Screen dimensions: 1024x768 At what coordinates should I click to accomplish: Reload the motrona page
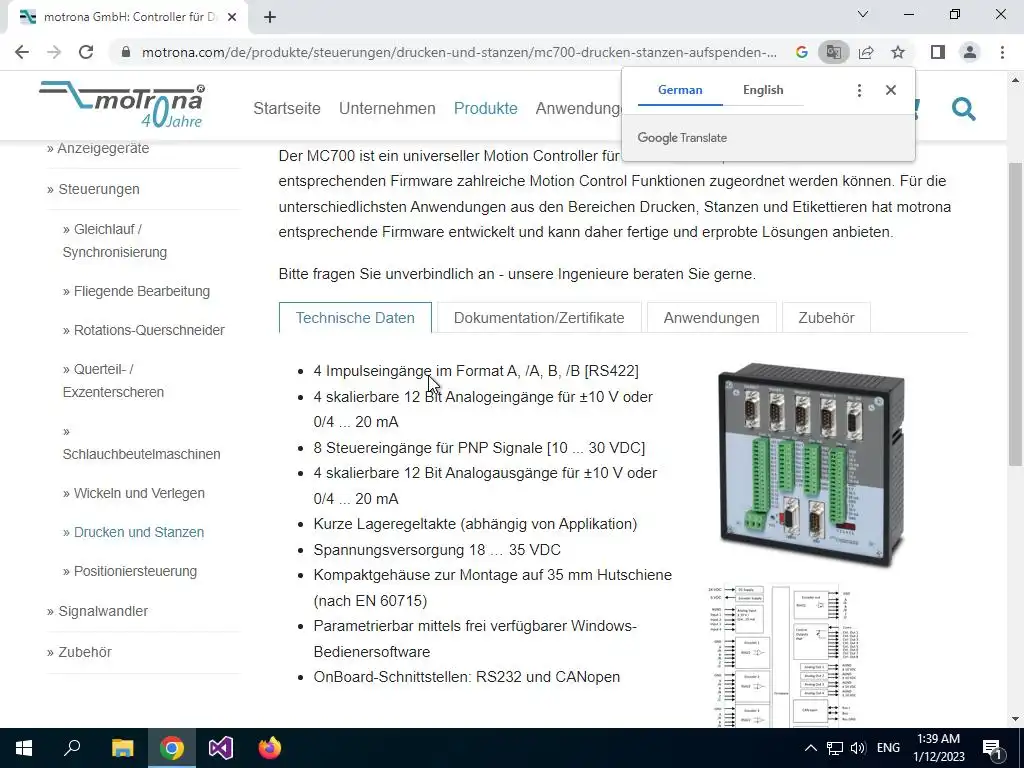[86, 52]
